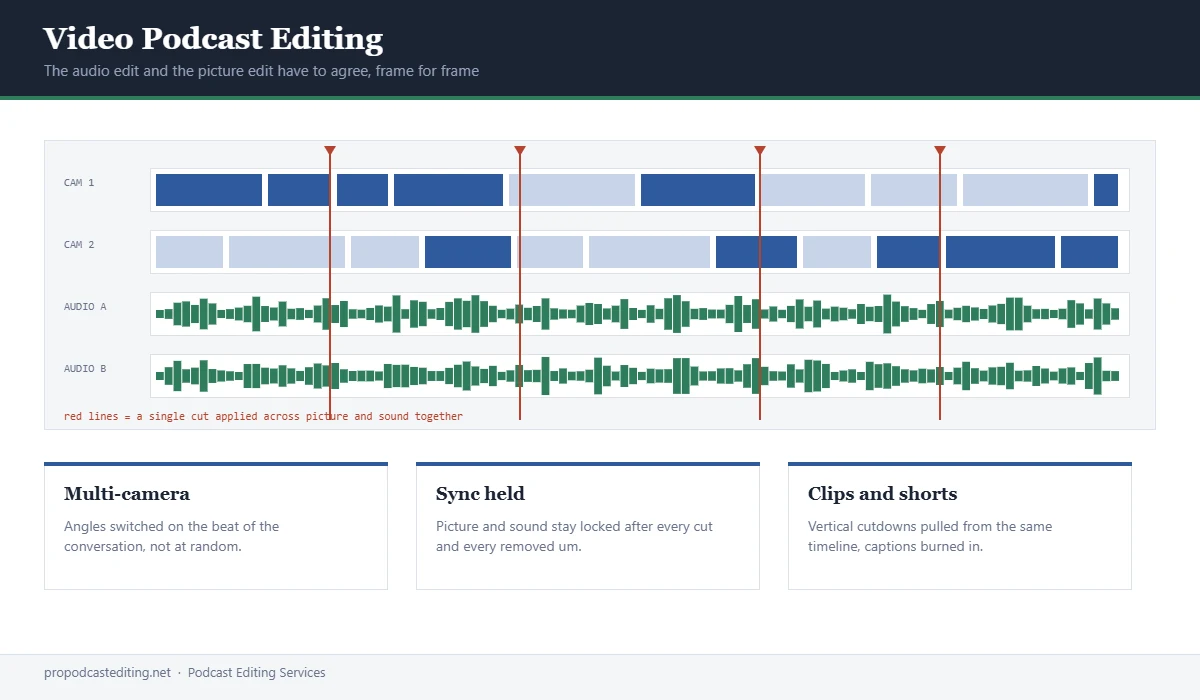Select the last dark clip in CAM 2 track

(x=1089, y=252)
